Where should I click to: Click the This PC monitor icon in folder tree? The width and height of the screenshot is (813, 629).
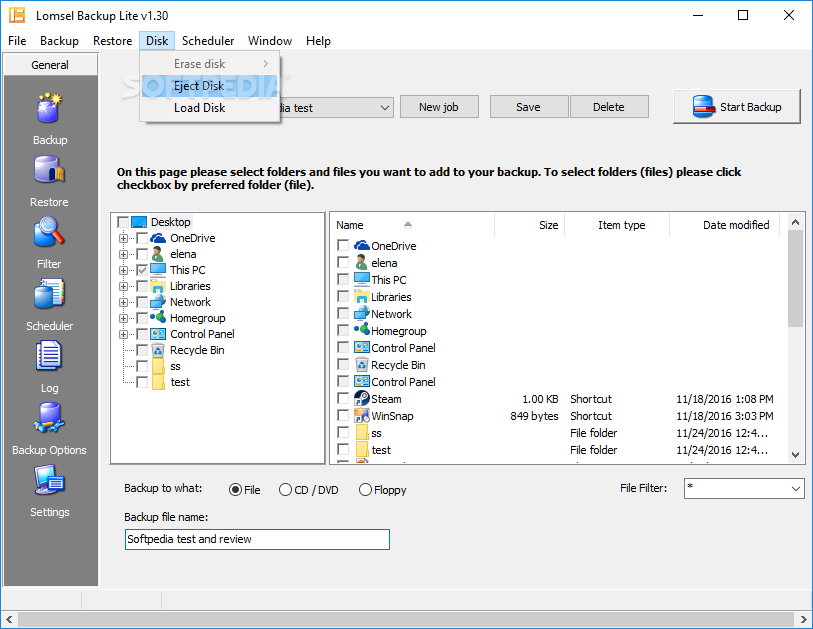click(x=158, y=270)
